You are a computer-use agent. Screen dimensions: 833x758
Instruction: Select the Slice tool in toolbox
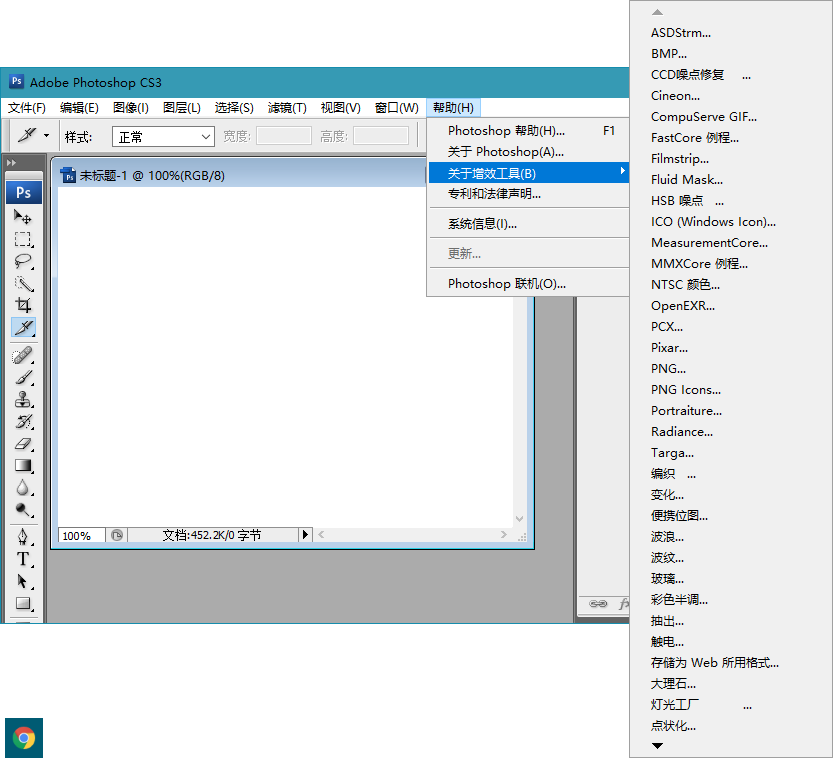[23, 327]
